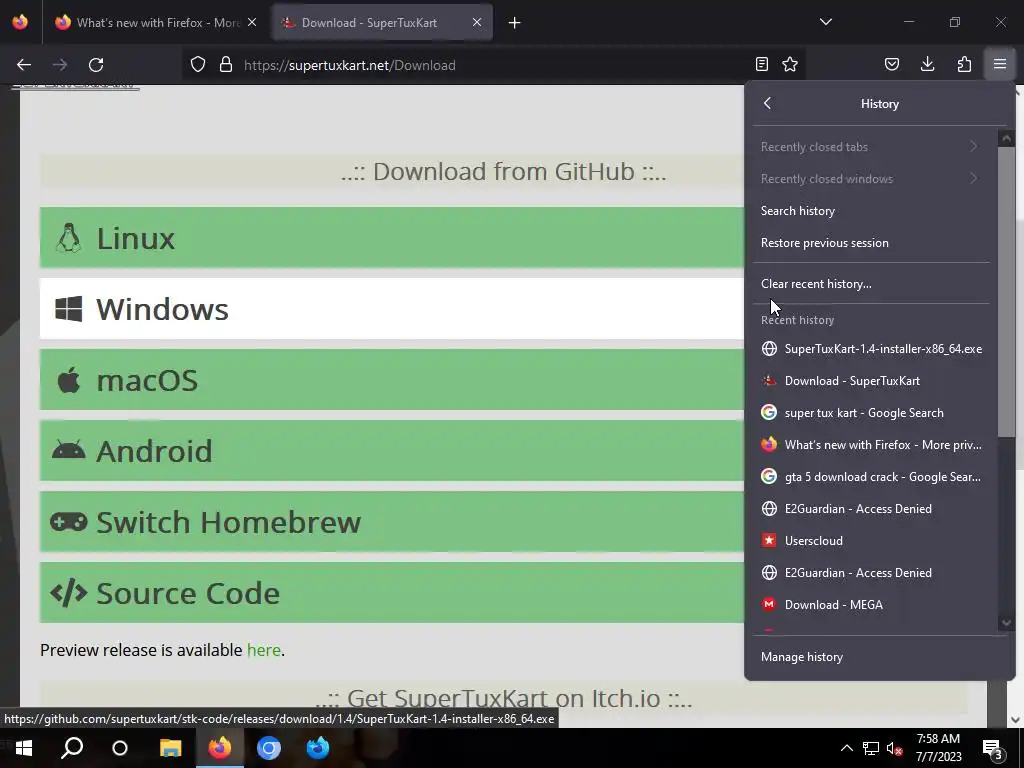The width and height of the screenshot is (1024, 768).
Task: Open File Explorer from taskbar
Action: [x=170, y=748]
